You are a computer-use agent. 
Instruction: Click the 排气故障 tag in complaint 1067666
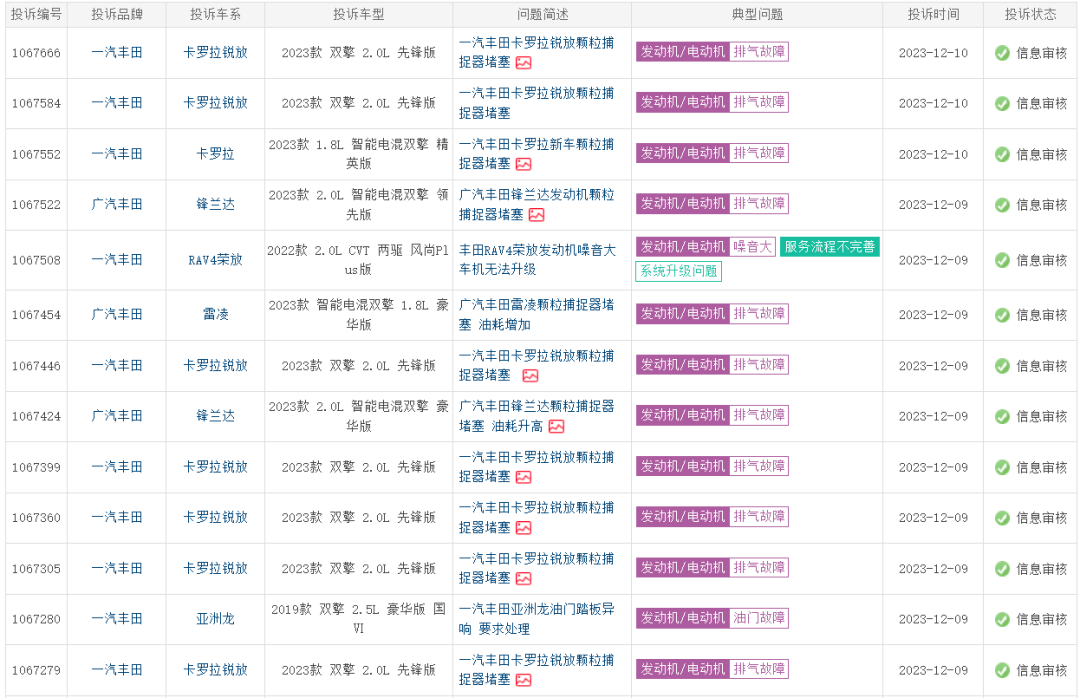click(x=759, y=52)
